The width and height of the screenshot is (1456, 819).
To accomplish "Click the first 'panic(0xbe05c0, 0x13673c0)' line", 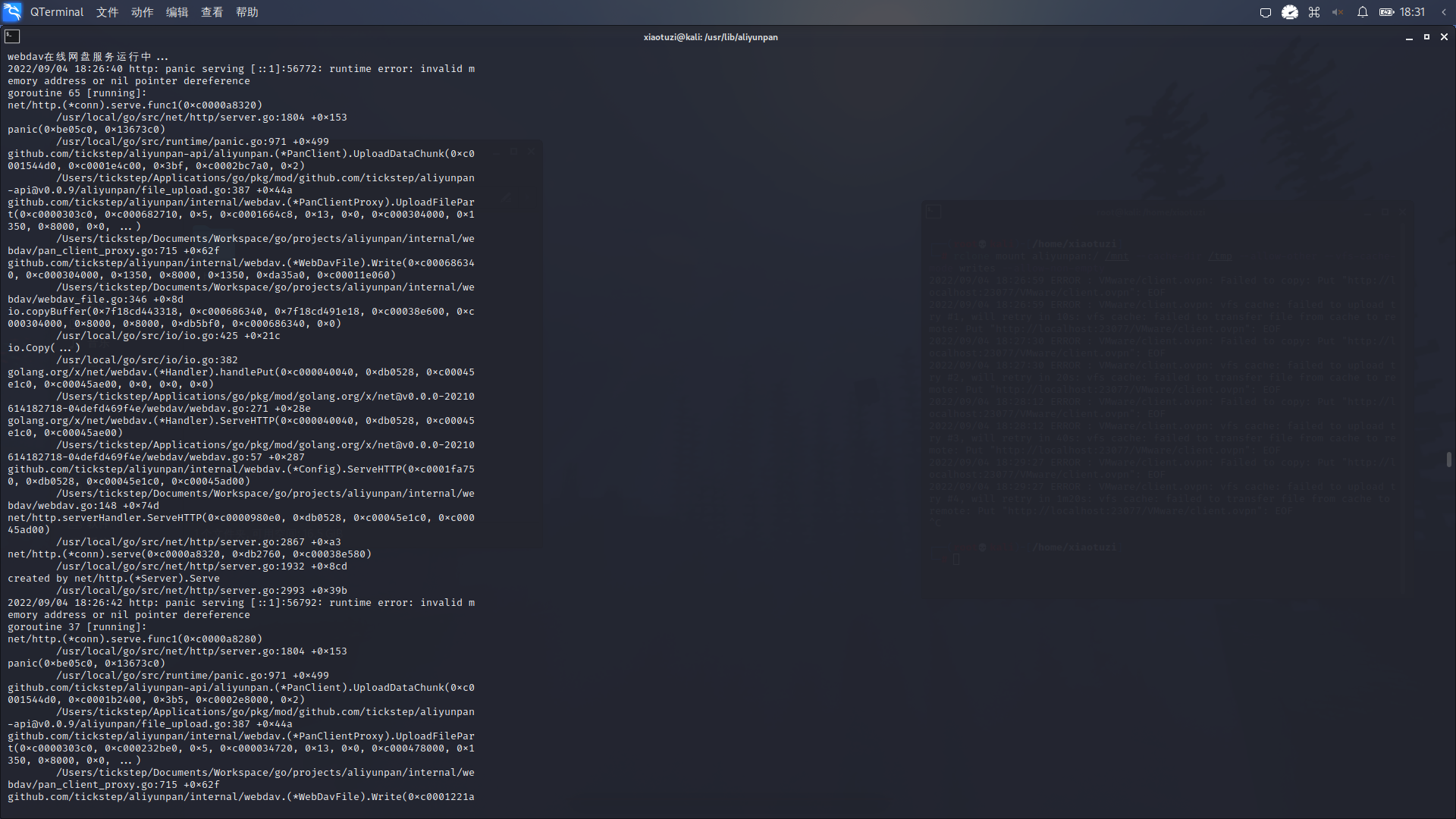I will [x=86, y=130].
